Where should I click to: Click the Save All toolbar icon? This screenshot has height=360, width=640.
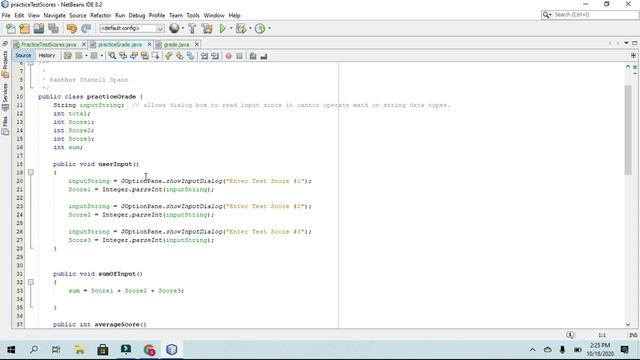53,29
